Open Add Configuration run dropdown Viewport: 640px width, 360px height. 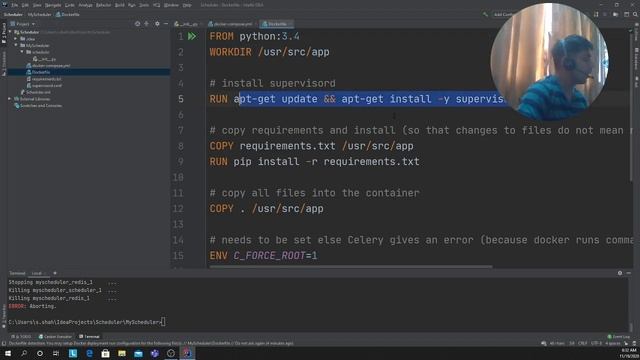click(503, 14)
